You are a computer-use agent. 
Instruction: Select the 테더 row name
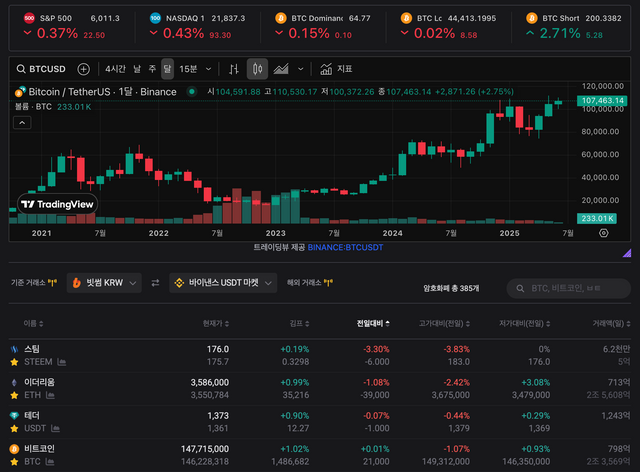(32, 416)
